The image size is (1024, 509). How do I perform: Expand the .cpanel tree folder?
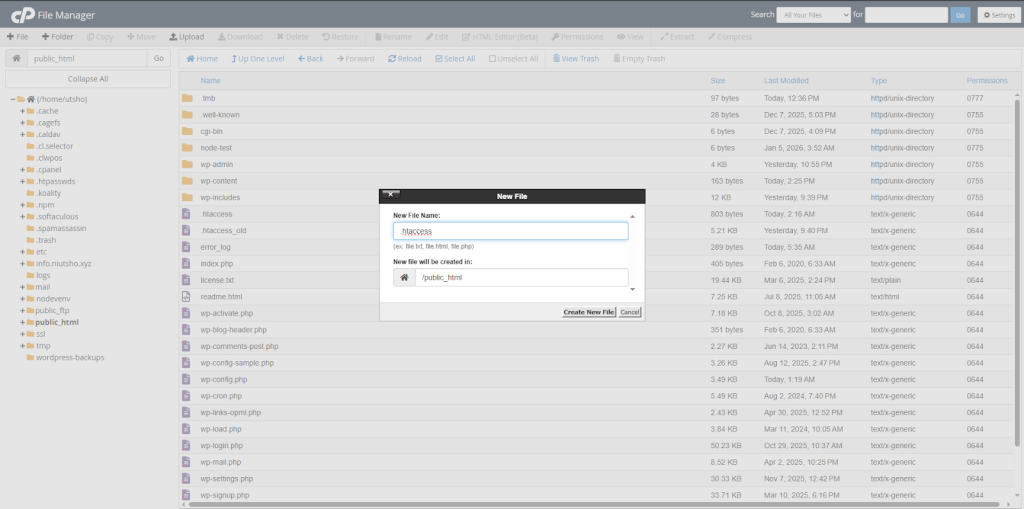tap(22, 170)
